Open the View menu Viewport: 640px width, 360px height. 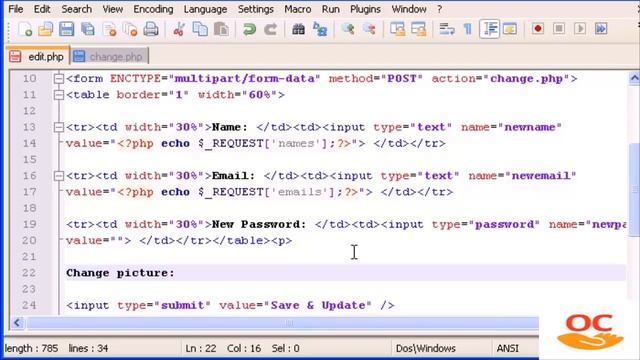coord(113,9)
